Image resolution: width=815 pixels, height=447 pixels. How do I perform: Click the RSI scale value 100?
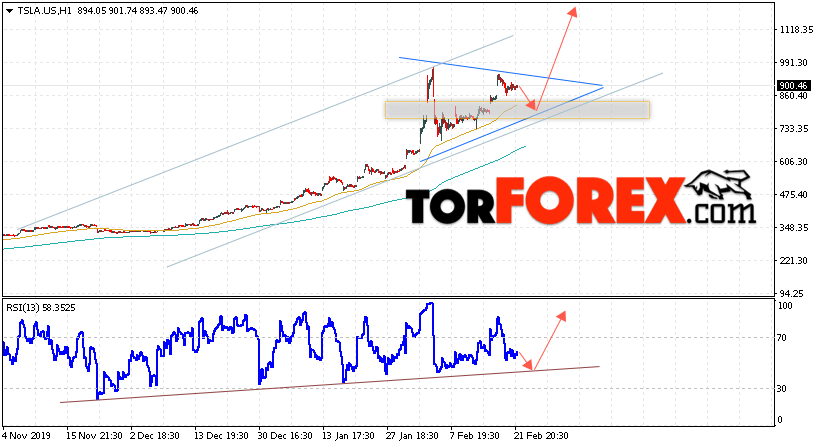pyautogui.click(x=785, y=306)
